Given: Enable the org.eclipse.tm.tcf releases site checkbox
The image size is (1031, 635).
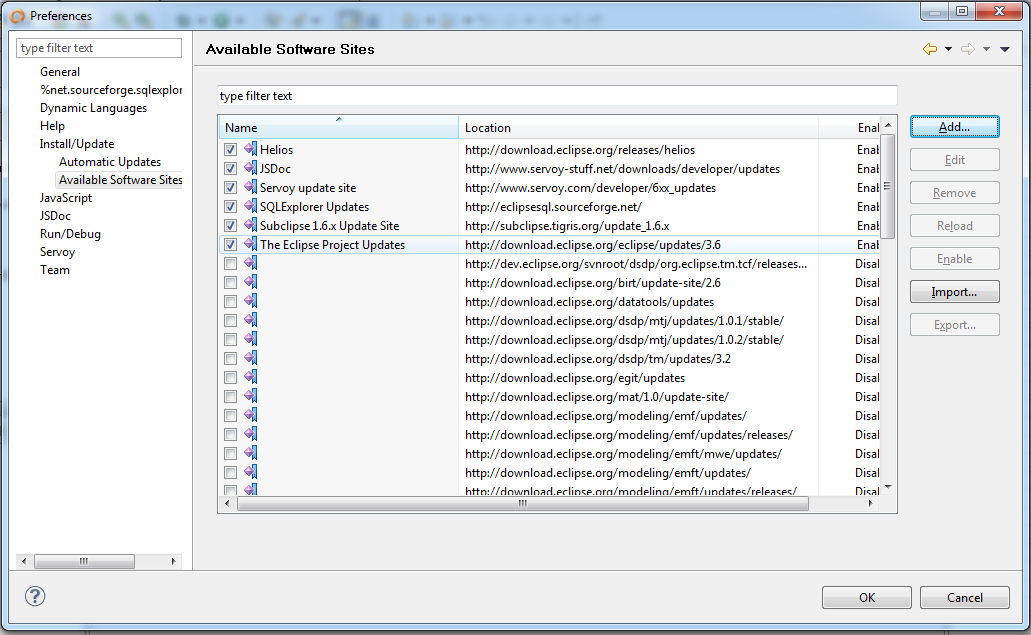Looking at the screenshot, I should click(x=230, y=264).
